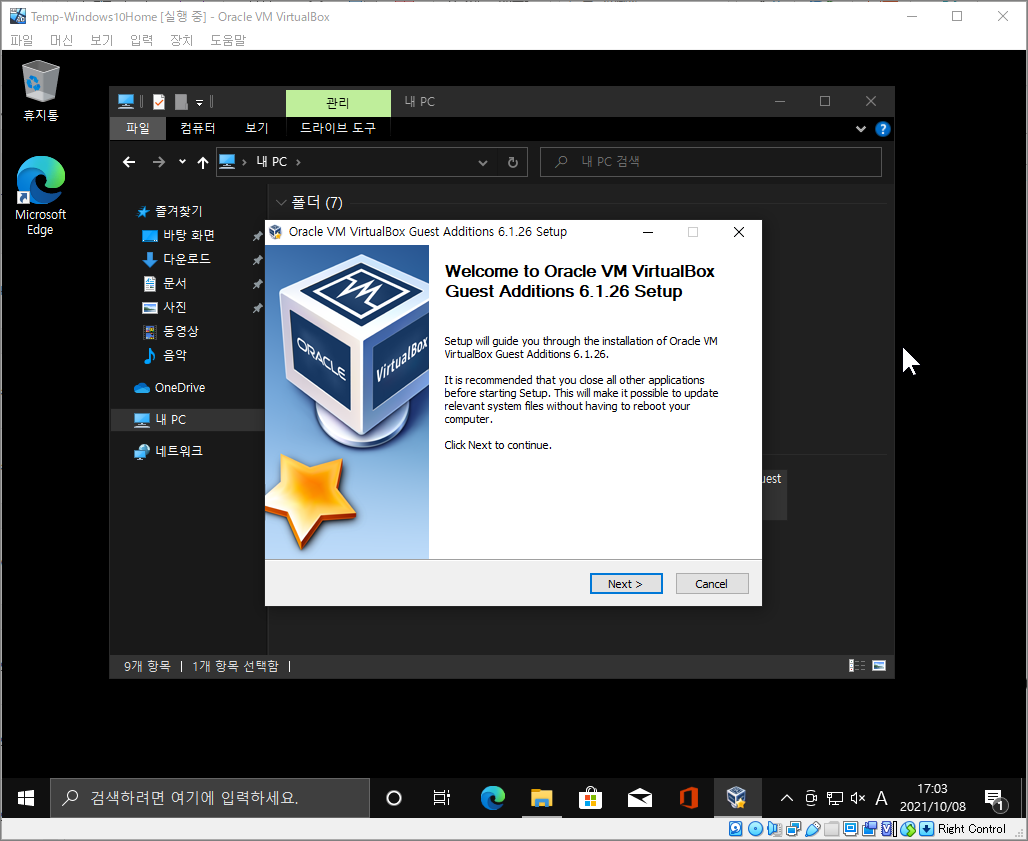
Task: Open VirtualBox 머신 menu
Action: (x=61, y=40)
